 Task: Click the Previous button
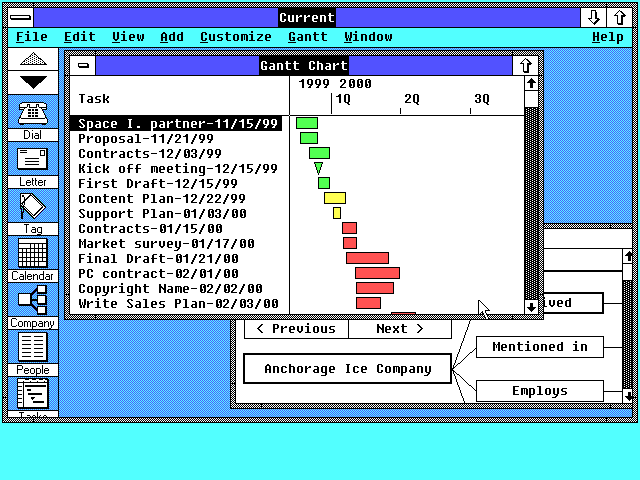coord(296,329)
